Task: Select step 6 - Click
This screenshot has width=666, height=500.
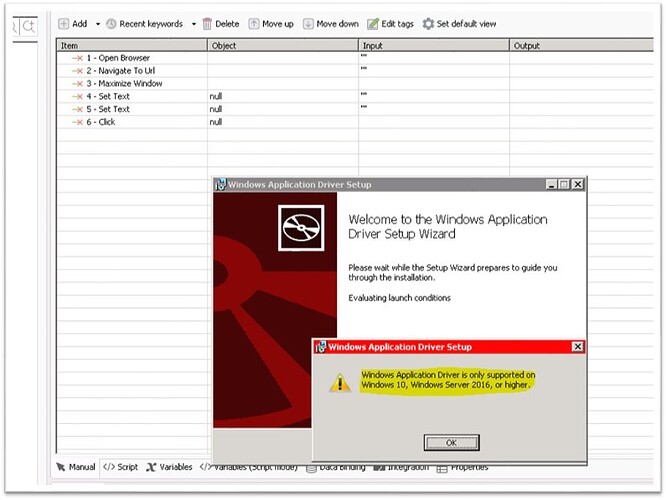Action: click(101, 122)
